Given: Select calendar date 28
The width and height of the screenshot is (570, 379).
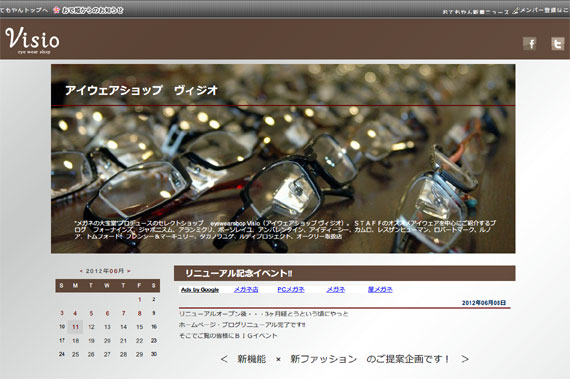Looking at the screenshot, I should click(x=124, y=354).
